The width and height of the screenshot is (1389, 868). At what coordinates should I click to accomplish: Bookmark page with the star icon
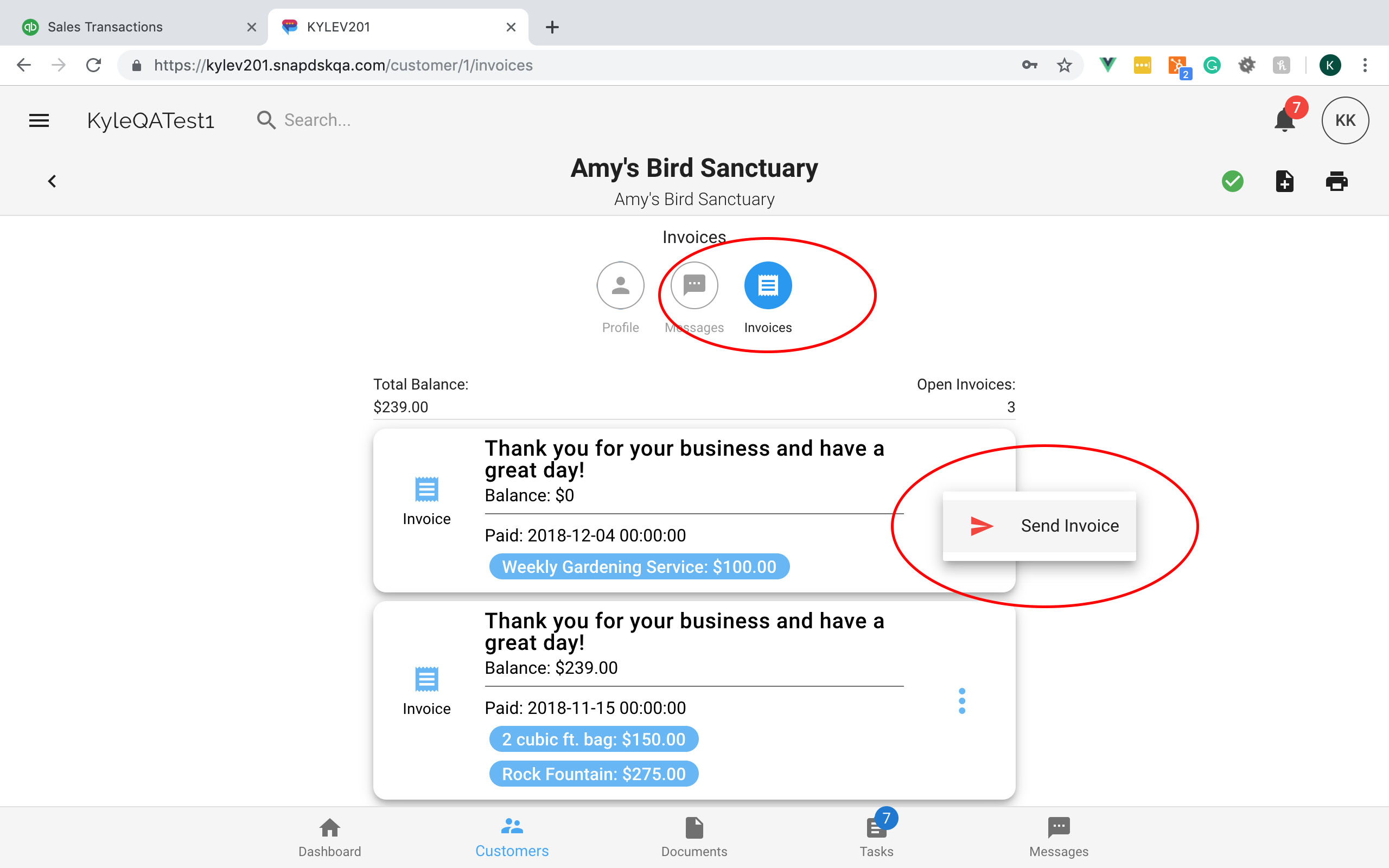[x=1064, y=66]
